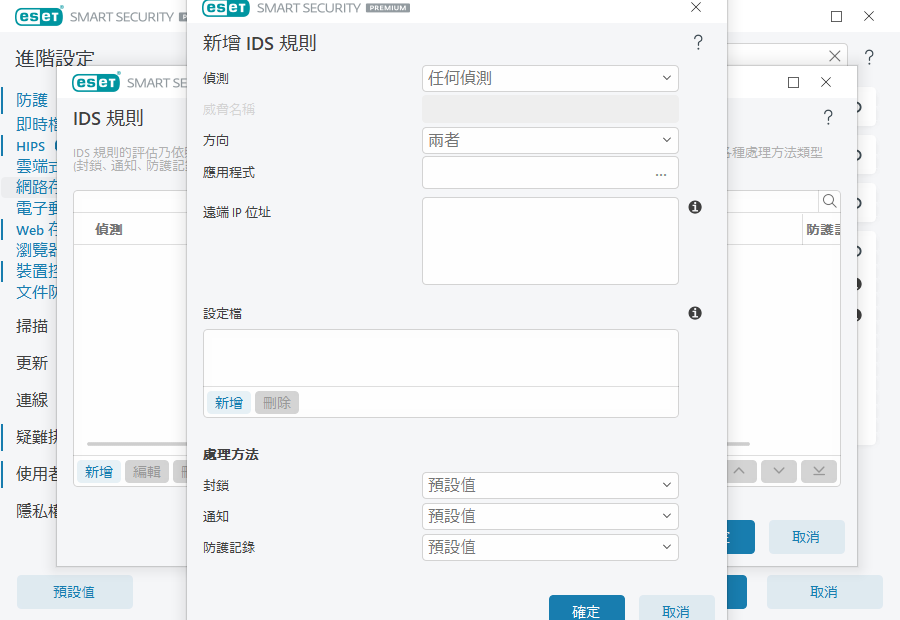
Task: Open the 偵測 dropdown showing 任何偵測
Action: click(x=550, y=78)
